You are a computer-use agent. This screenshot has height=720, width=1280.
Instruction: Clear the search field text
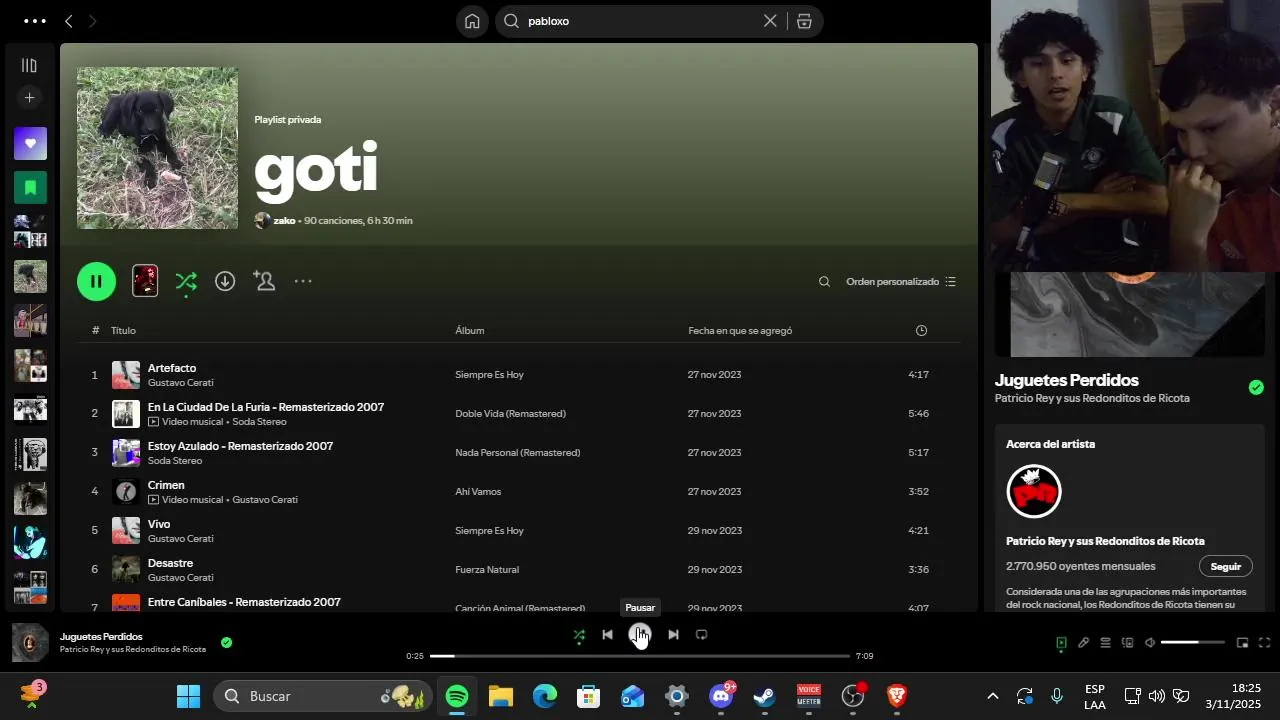pos(770,21)
